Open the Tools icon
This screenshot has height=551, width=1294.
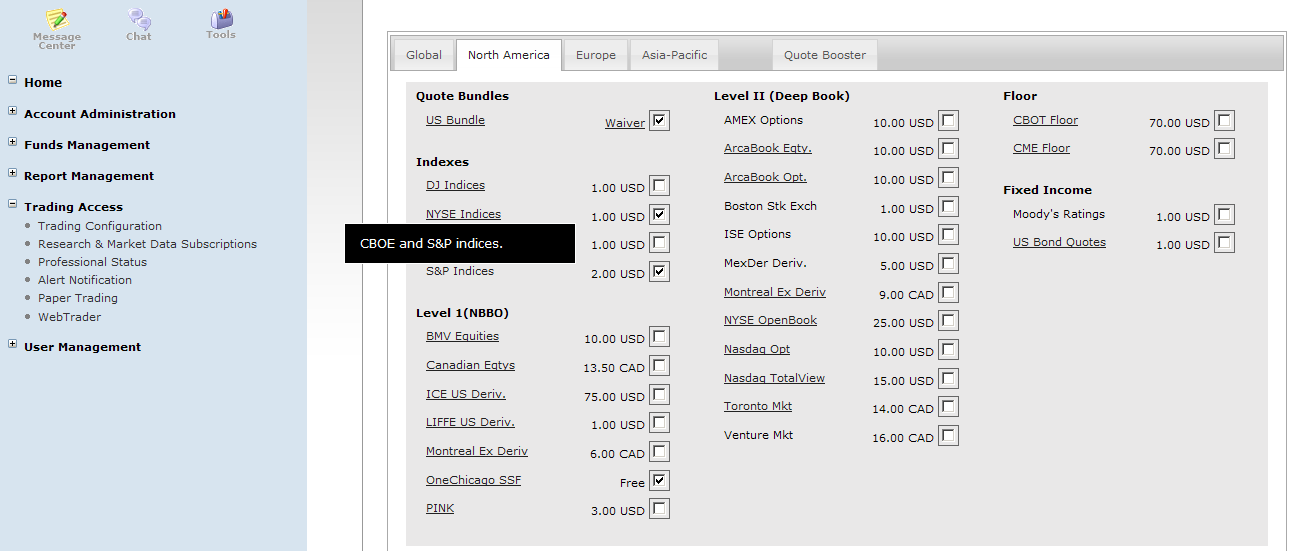(221, 24)
